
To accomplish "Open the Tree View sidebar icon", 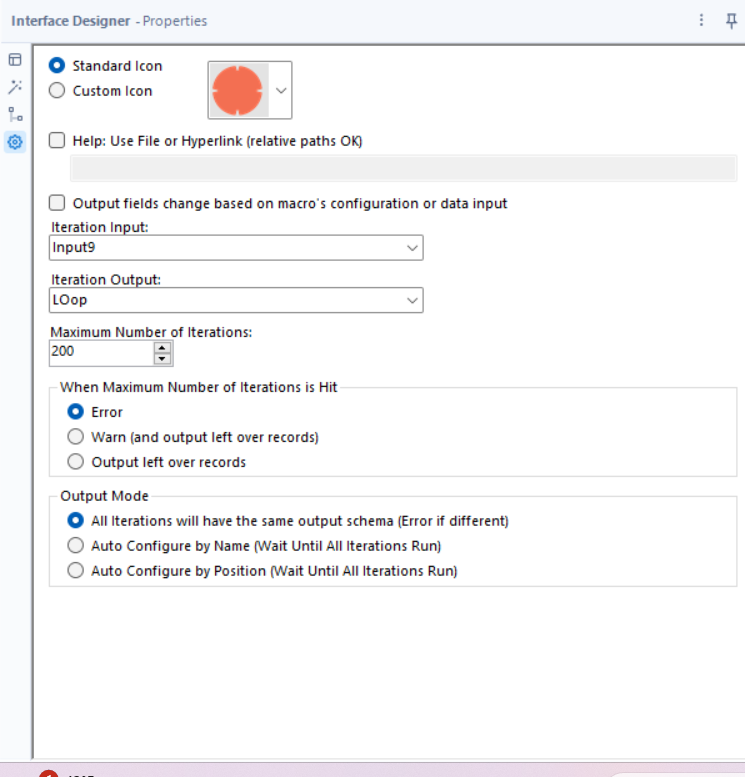I will point(15,114).
